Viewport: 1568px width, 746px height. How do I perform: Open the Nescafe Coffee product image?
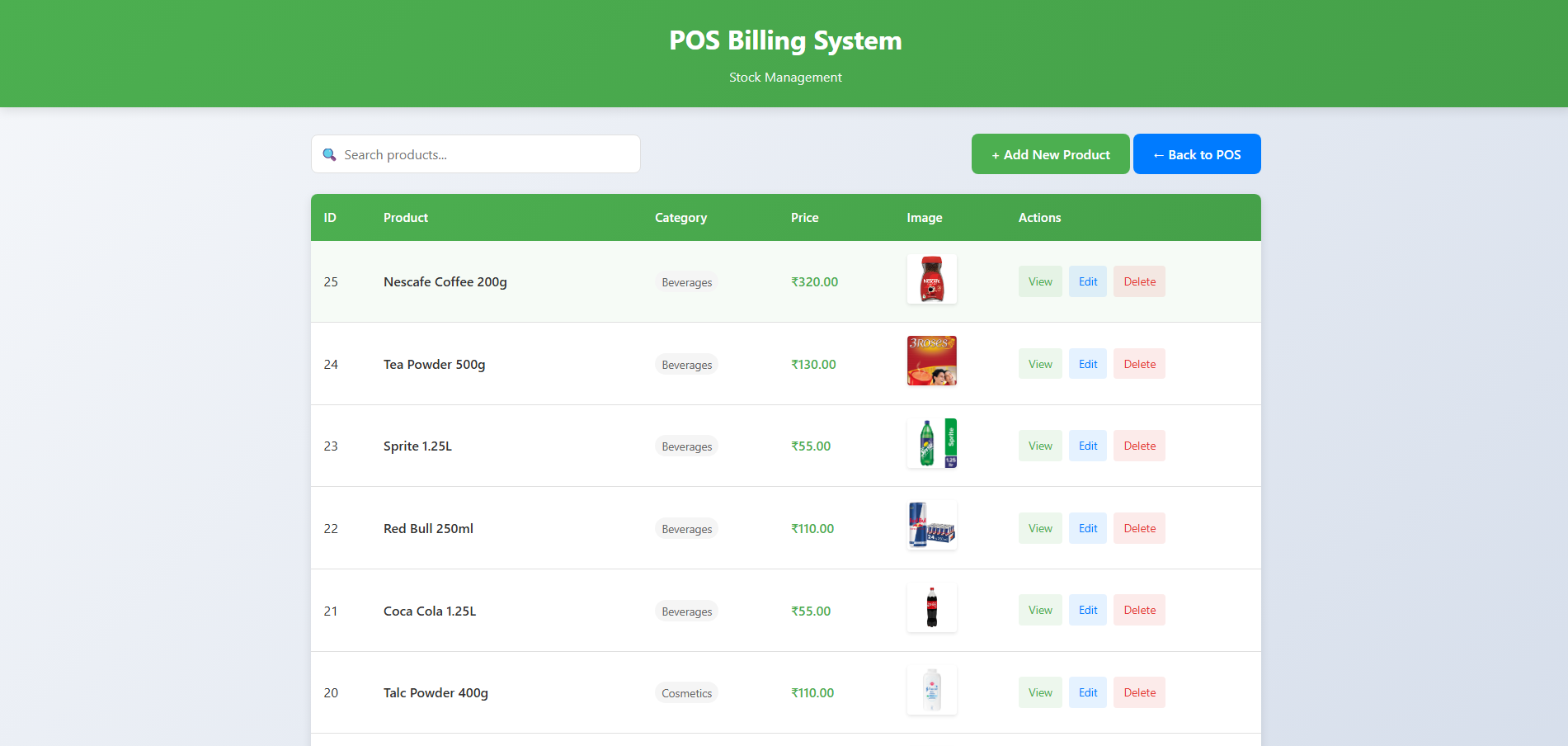click(x=931, y=279)
